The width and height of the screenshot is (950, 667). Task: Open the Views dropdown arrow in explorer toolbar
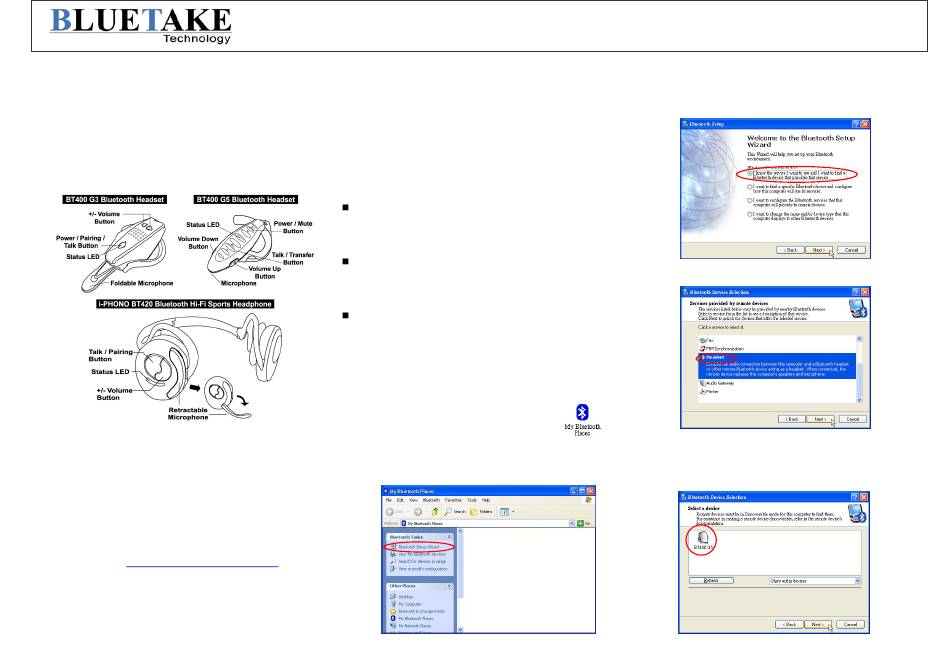(x=513, y=511)
